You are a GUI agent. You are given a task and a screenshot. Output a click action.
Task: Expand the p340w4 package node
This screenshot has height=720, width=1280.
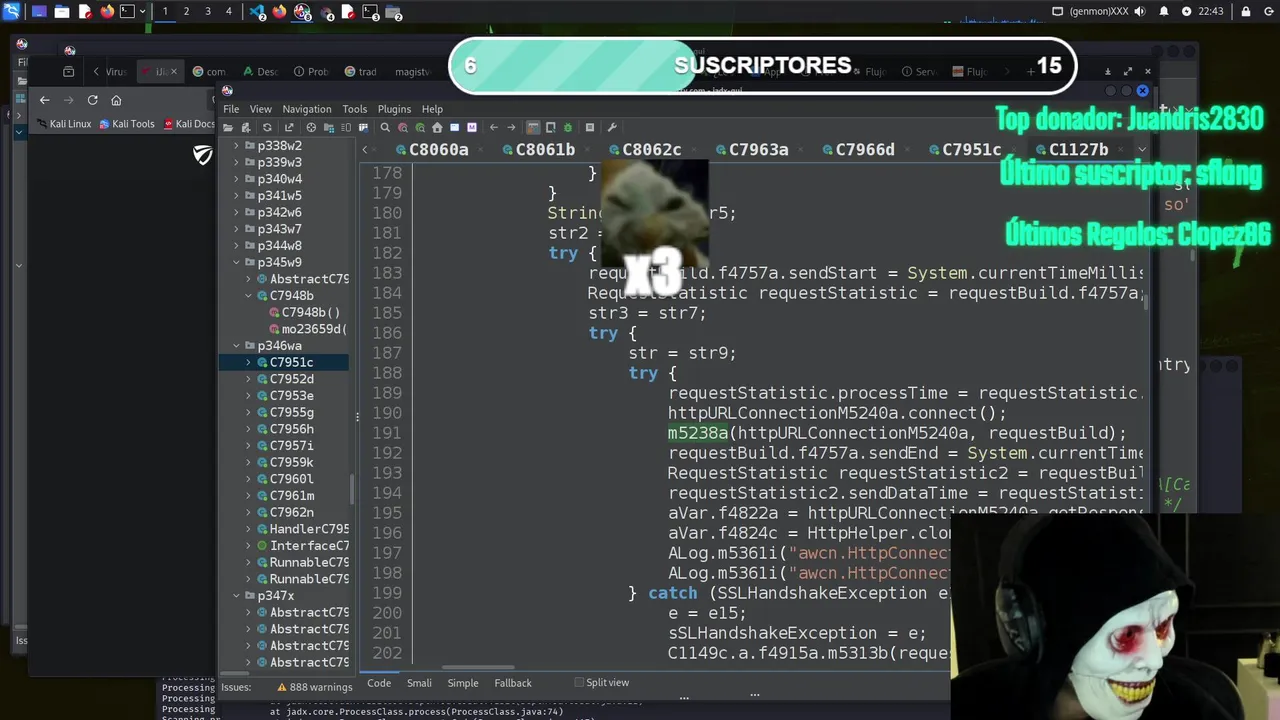pyautogui.click(x=237, y=179)
